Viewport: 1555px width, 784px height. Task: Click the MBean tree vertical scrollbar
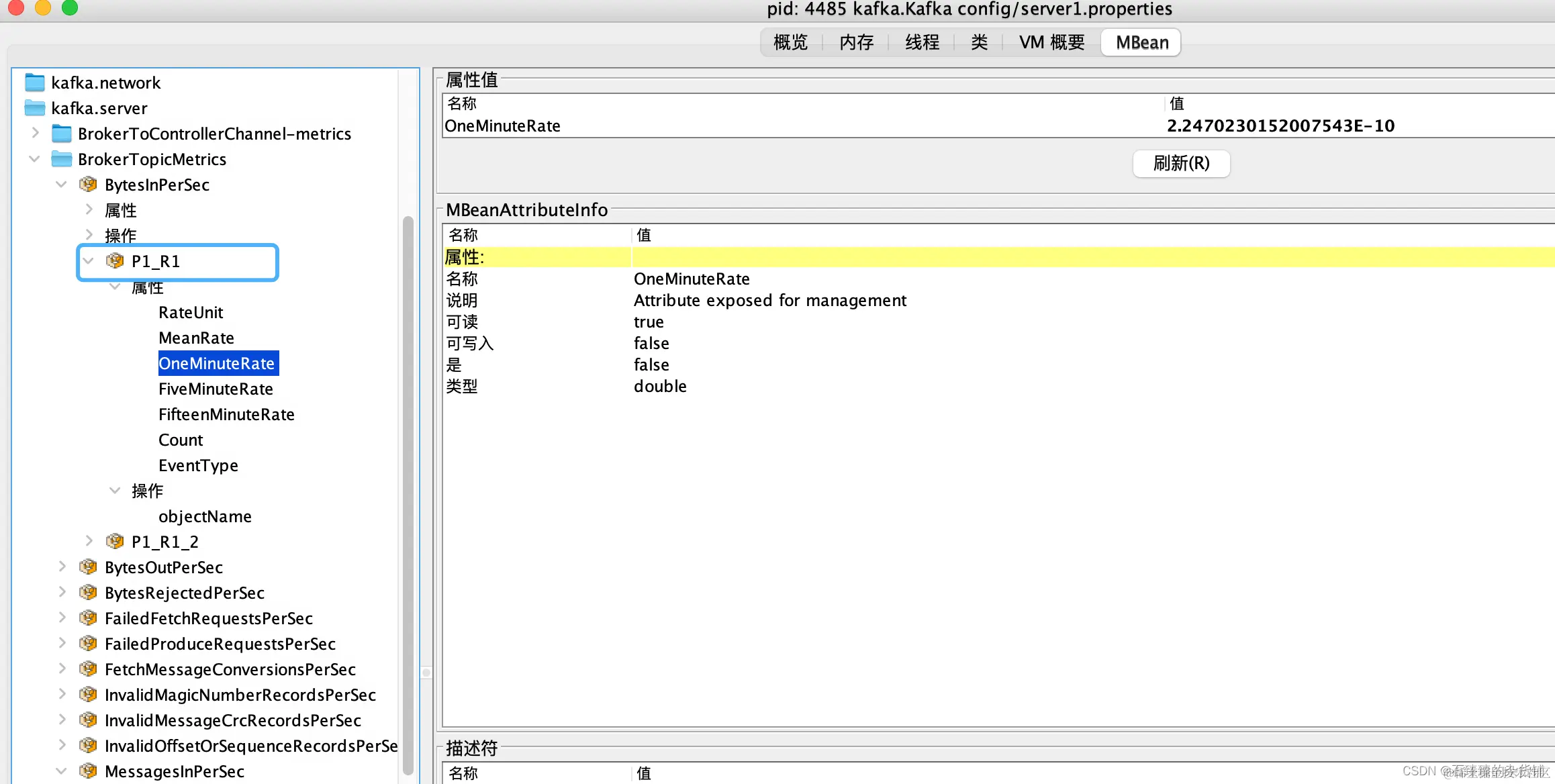coord(408,497)
